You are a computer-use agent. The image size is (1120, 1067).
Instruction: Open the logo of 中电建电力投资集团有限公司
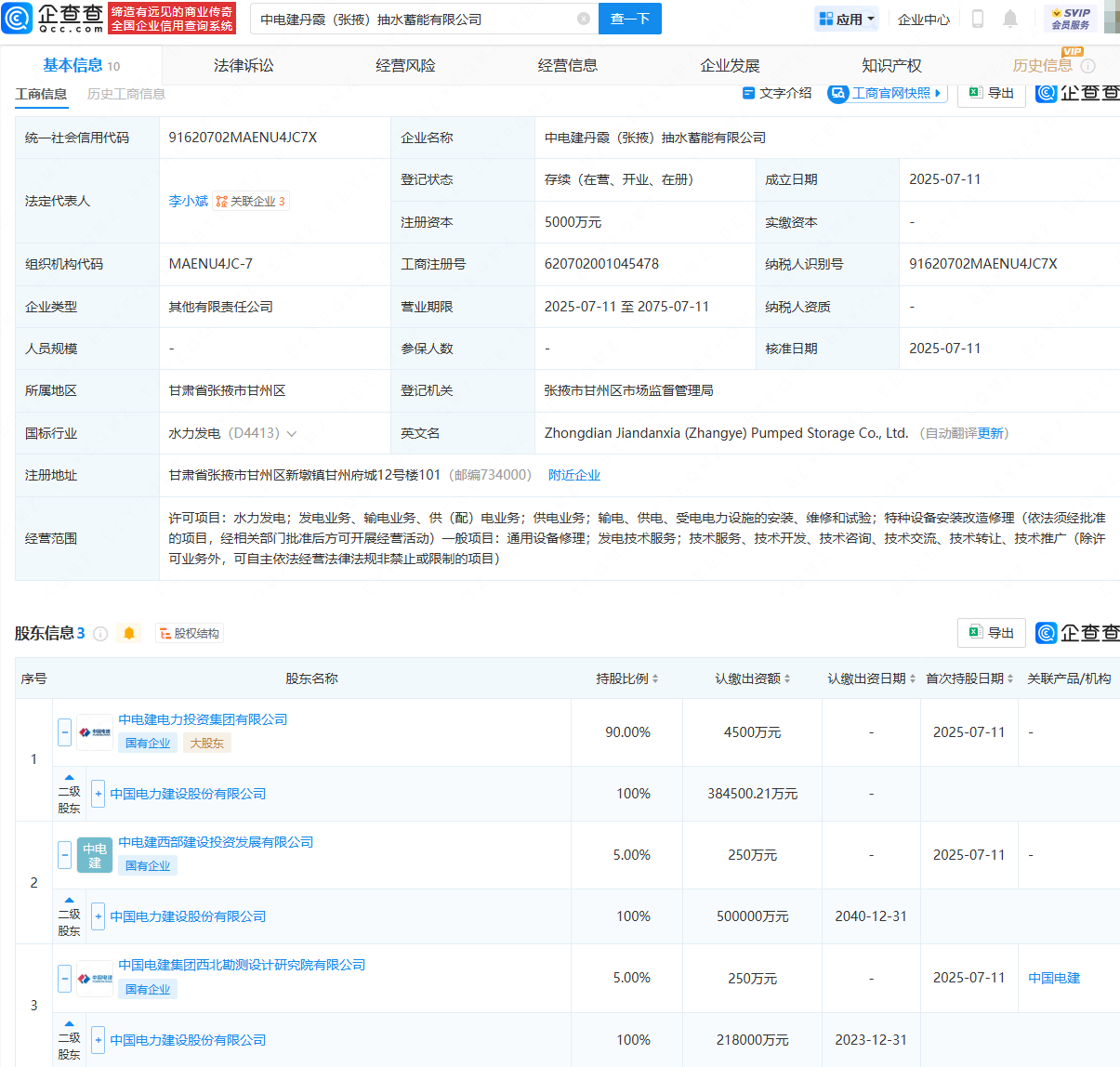pyautogui.click(x=94, y=732)
